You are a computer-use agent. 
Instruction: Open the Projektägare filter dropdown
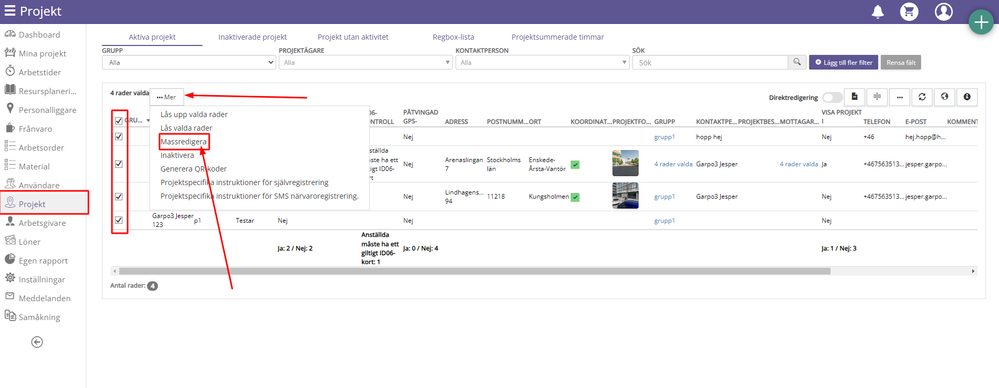[x=365, y=62]
